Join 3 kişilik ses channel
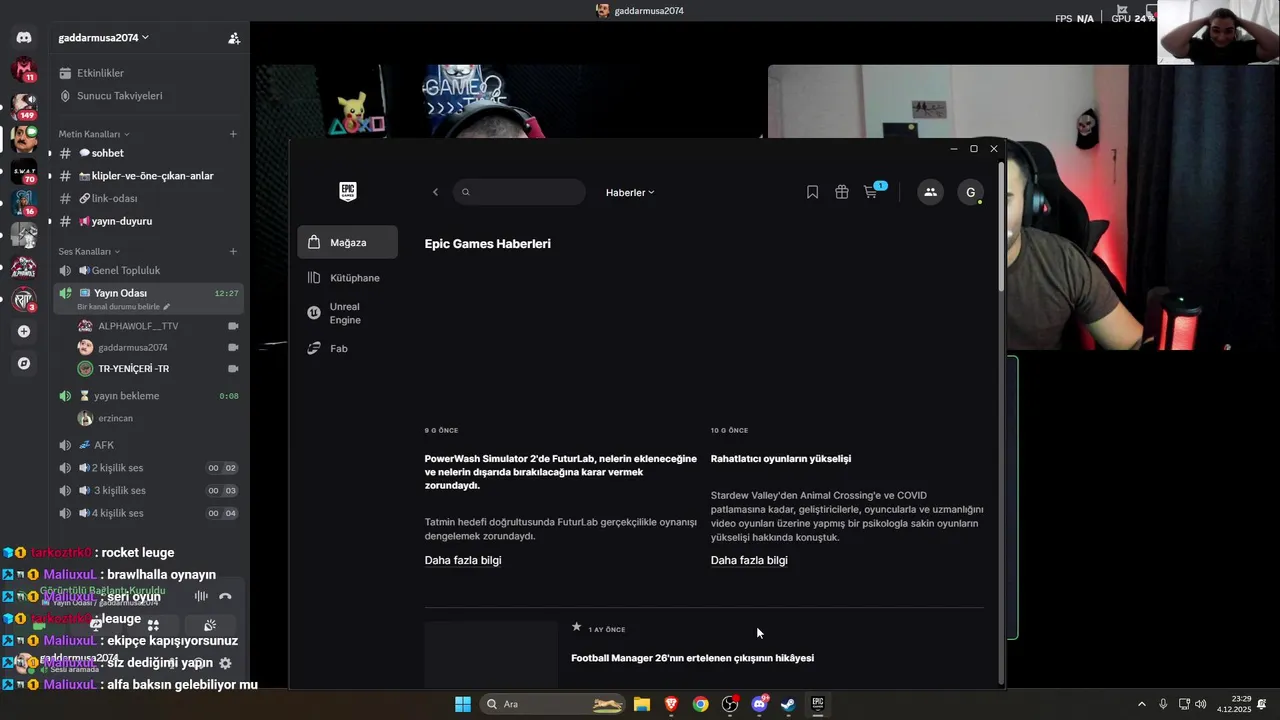The width and height of the screenshot is (1280, 720). pos(150,491)
